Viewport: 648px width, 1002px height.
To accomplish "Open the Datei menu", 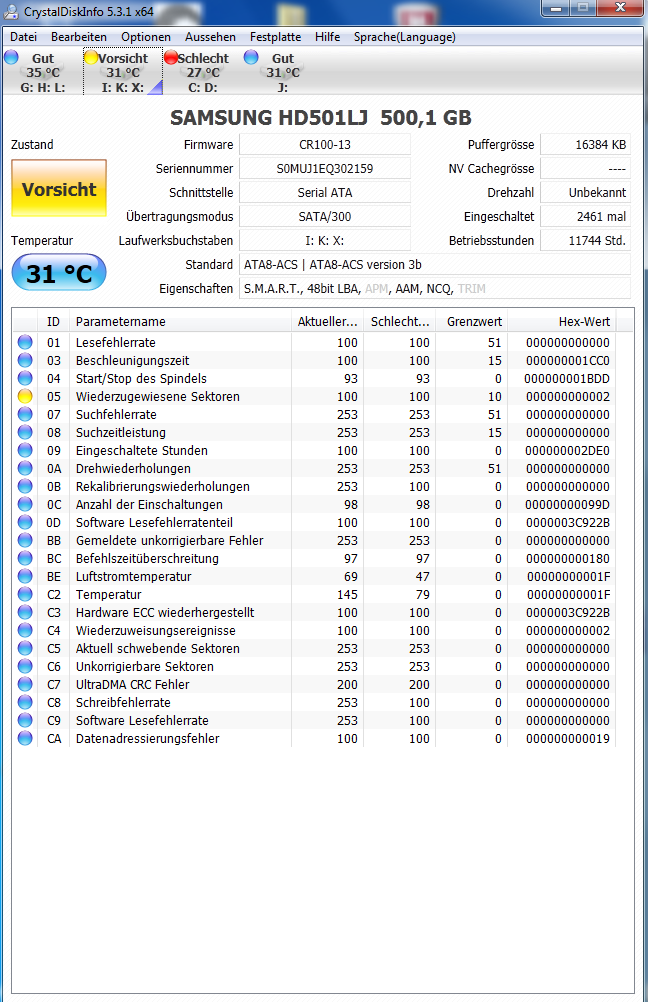I will [x=24, y=37].
